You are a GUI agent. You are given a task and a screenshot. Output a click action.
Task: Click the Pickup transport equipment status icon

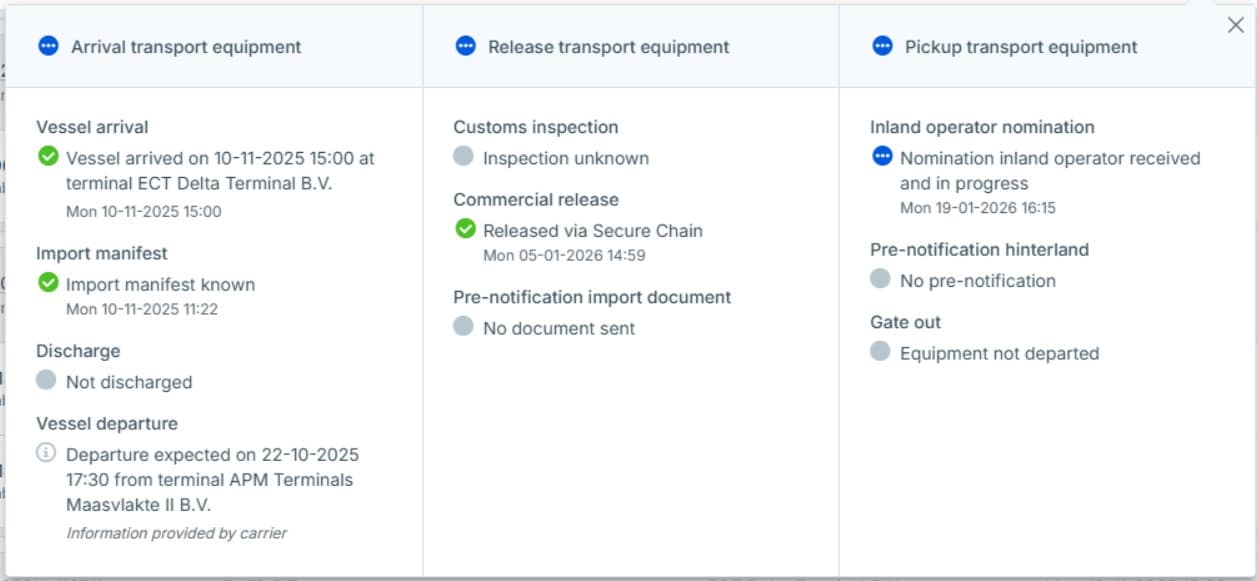pyautogui.click(x=882, y=46)
